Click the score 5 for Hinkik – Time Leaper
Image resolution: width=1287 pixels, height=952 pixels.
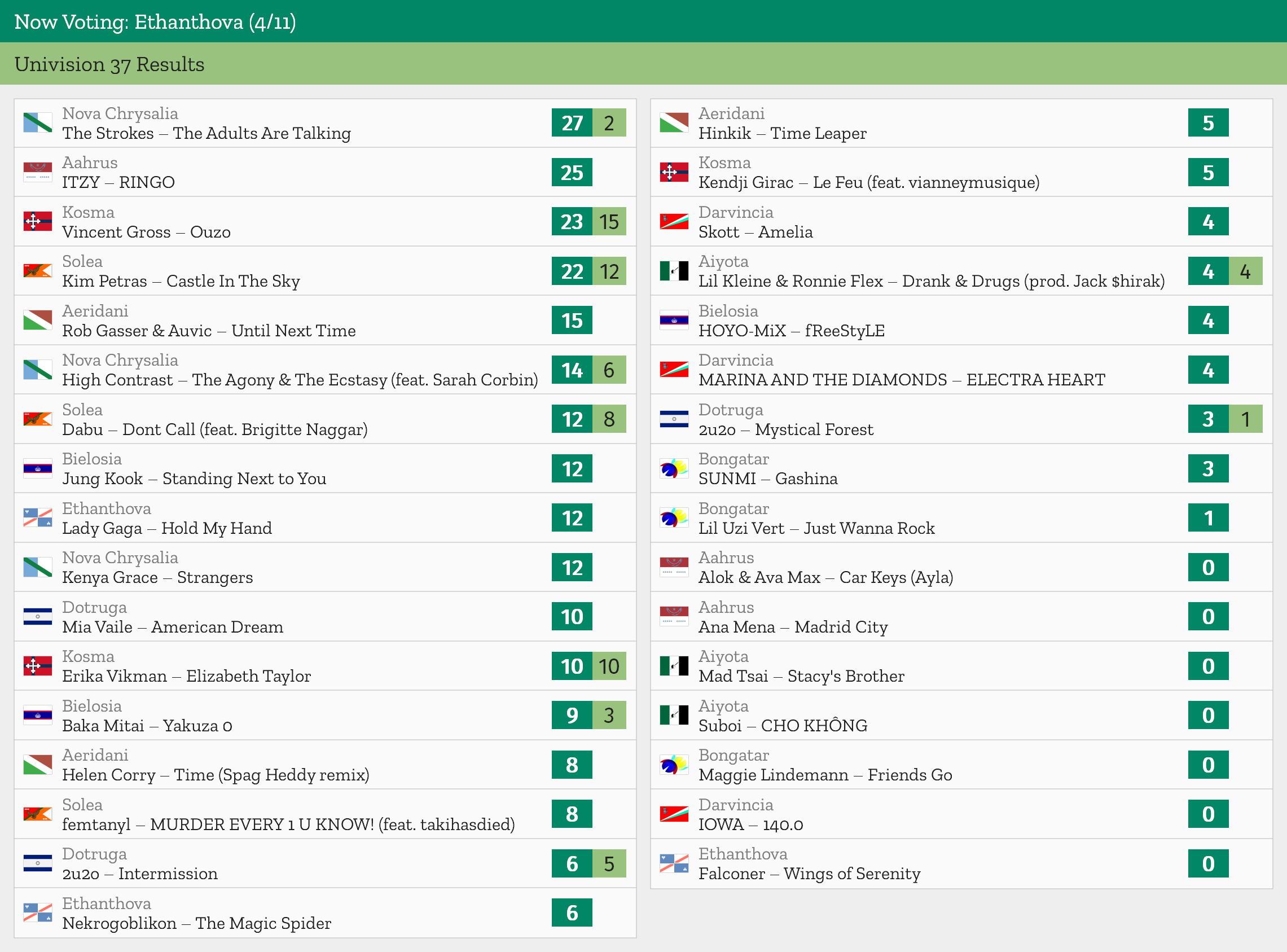point(1208,123)
